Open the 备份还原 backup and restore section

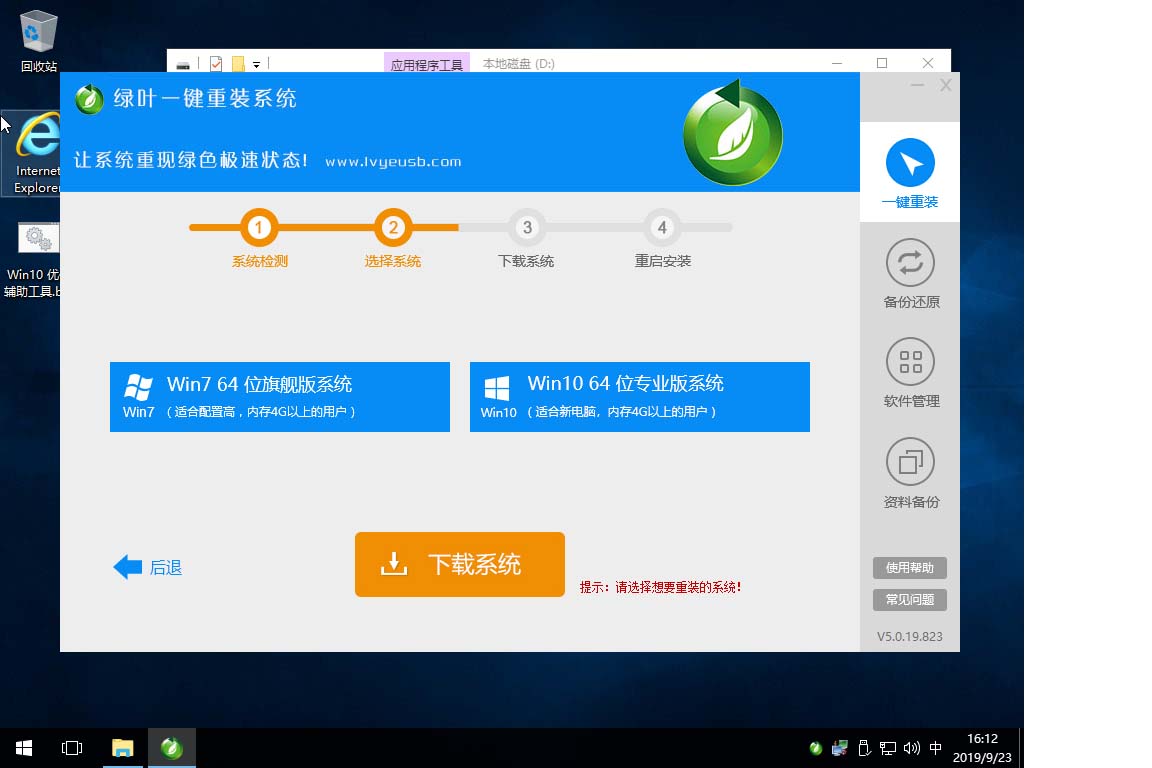[910, 273]
